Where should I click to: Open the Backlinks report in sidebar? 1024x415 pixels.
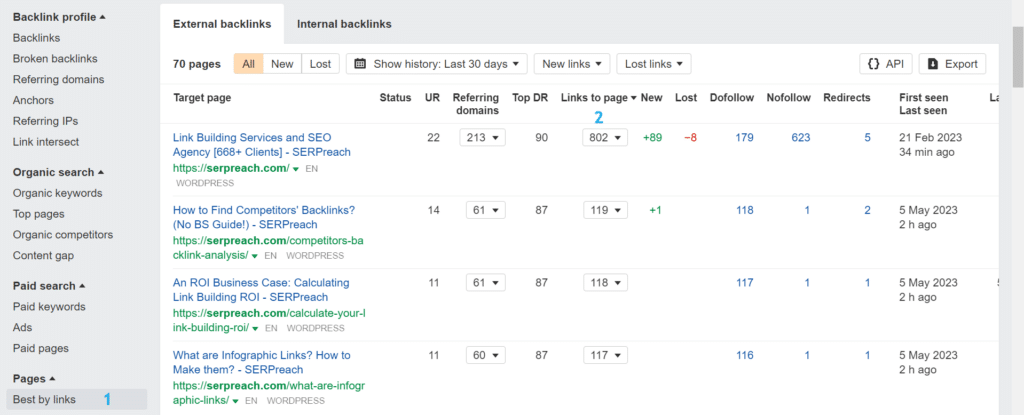[37, 38]
